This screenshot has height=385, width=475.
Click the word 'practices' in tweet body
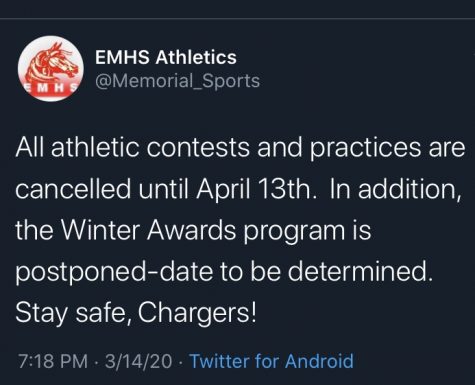point(365,149)
